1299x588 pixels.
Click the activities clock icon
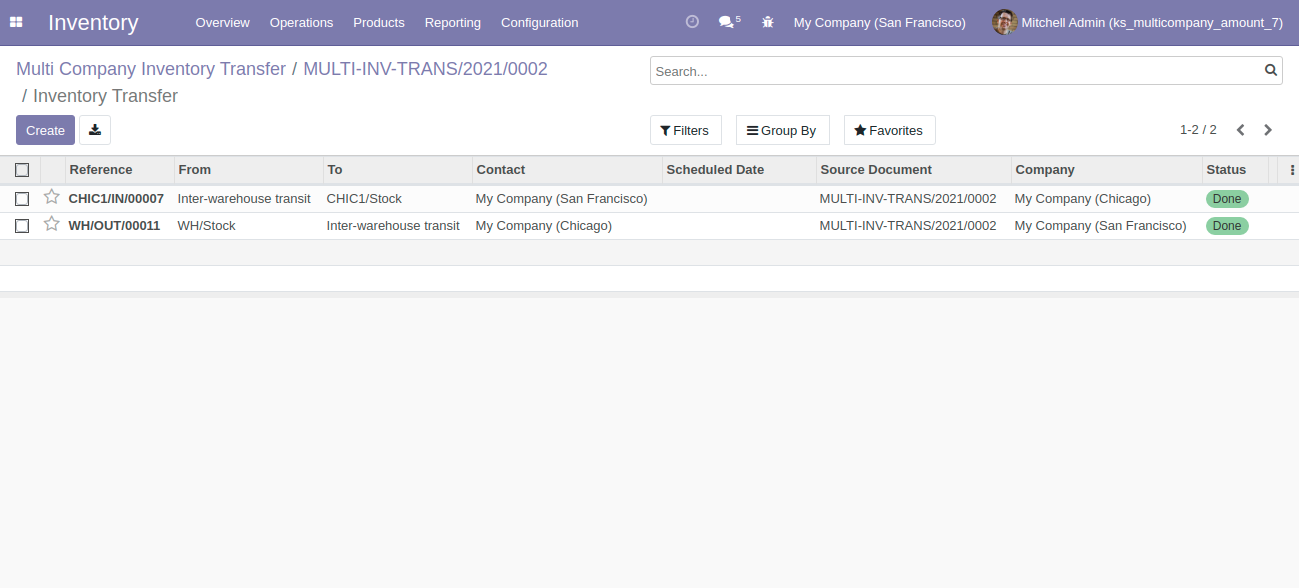click(x=692, y=22)
